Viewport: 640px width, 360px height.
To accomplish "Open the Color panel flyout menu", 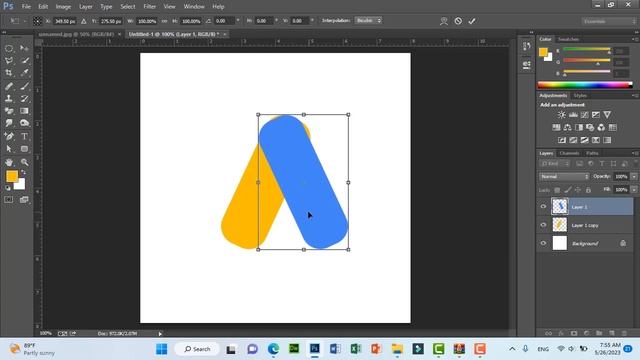I will click(x=635, y=39).
